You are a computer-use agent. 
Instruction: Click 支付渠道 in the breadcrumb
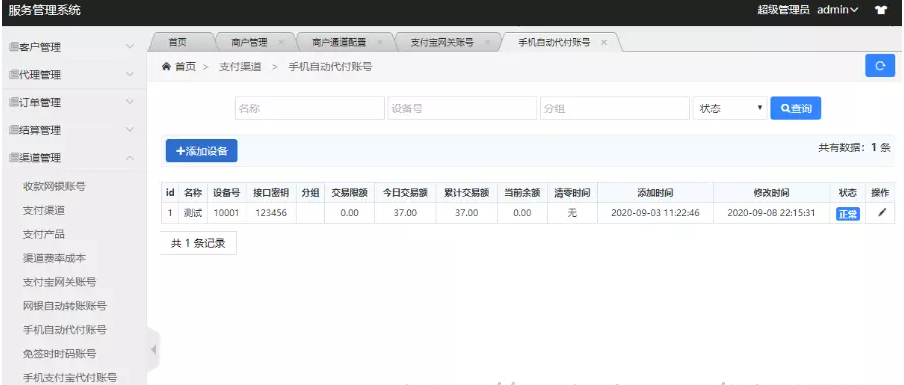(x=240, y=66)
